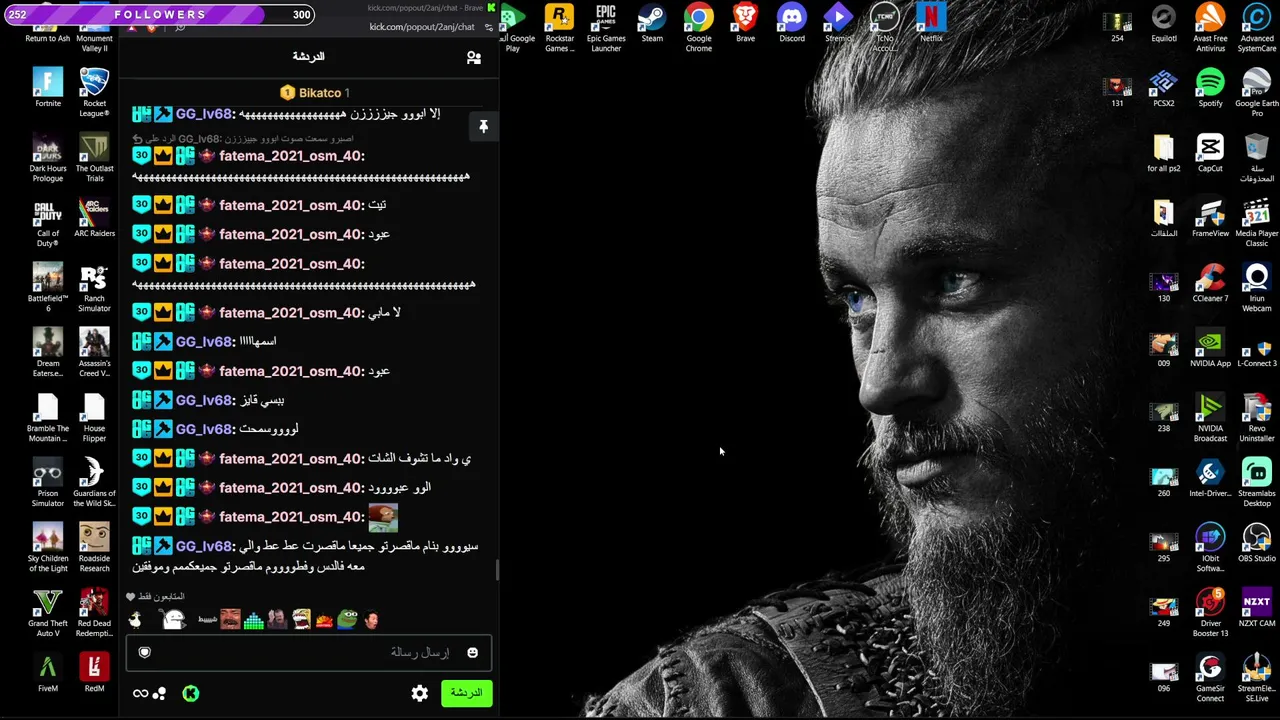Image resolution: width=1280 pixels, height=720 pixels.
Task: Open PCSX2 emulator shortcut
Action: coord(1163,88)
